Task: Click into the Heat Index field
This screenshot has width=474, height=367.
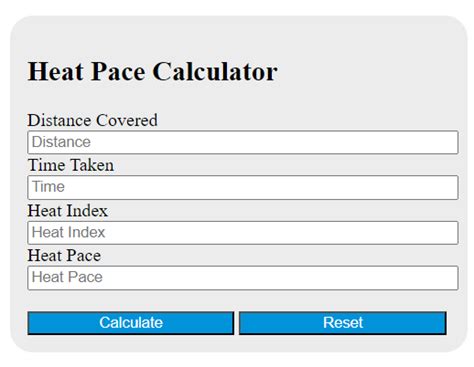Action: coord(243,233)
